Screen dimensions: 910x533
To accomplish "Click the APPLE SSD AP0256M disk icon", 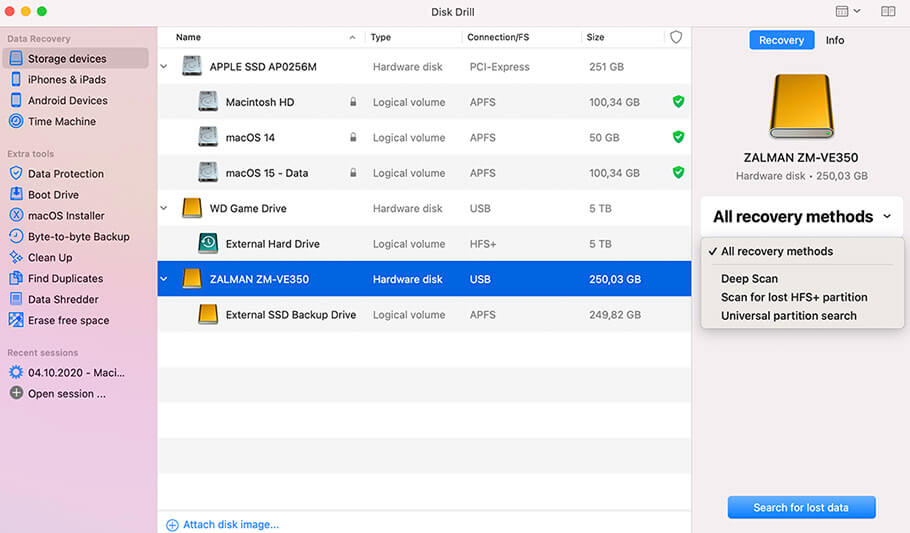I will pos(192,66).
